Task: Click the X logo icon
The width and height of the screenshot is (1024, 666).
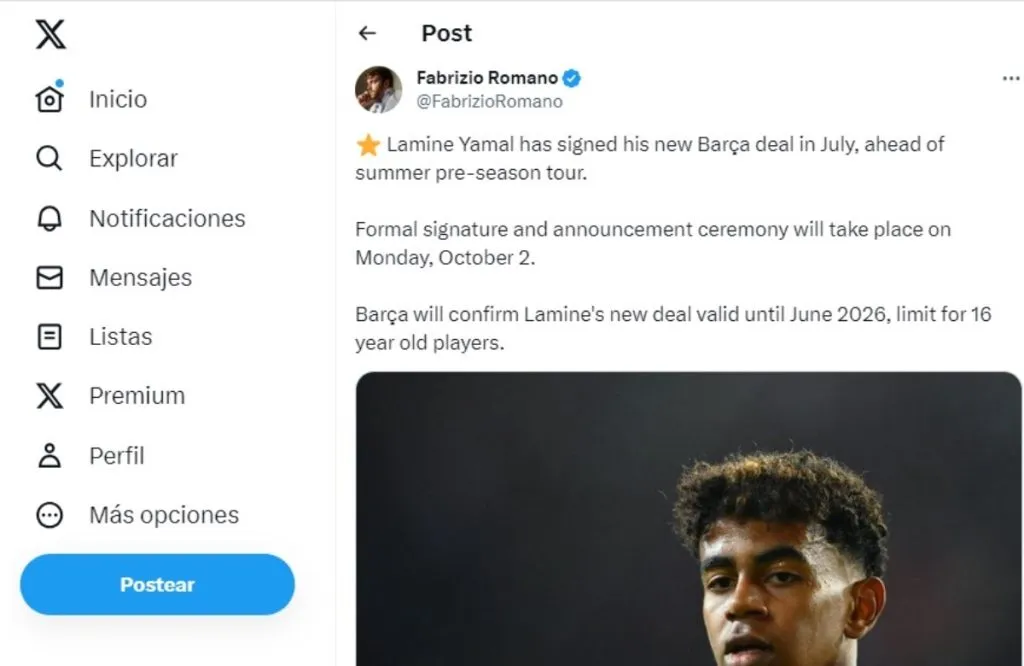Action: pyautogui.click(x=50, y=34)
